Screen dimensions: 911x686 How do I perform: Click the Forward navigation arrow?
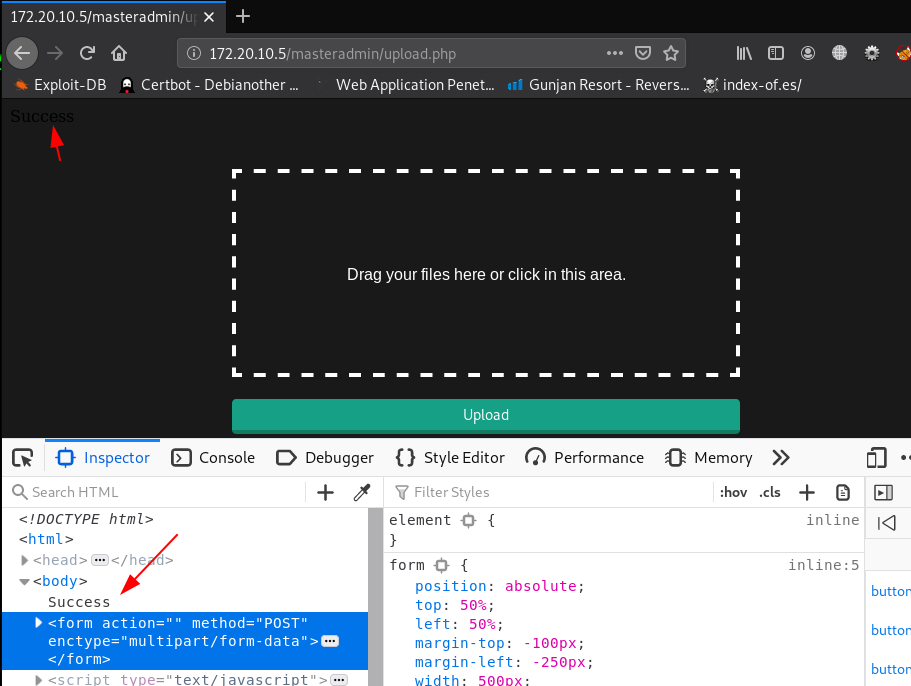55,53
